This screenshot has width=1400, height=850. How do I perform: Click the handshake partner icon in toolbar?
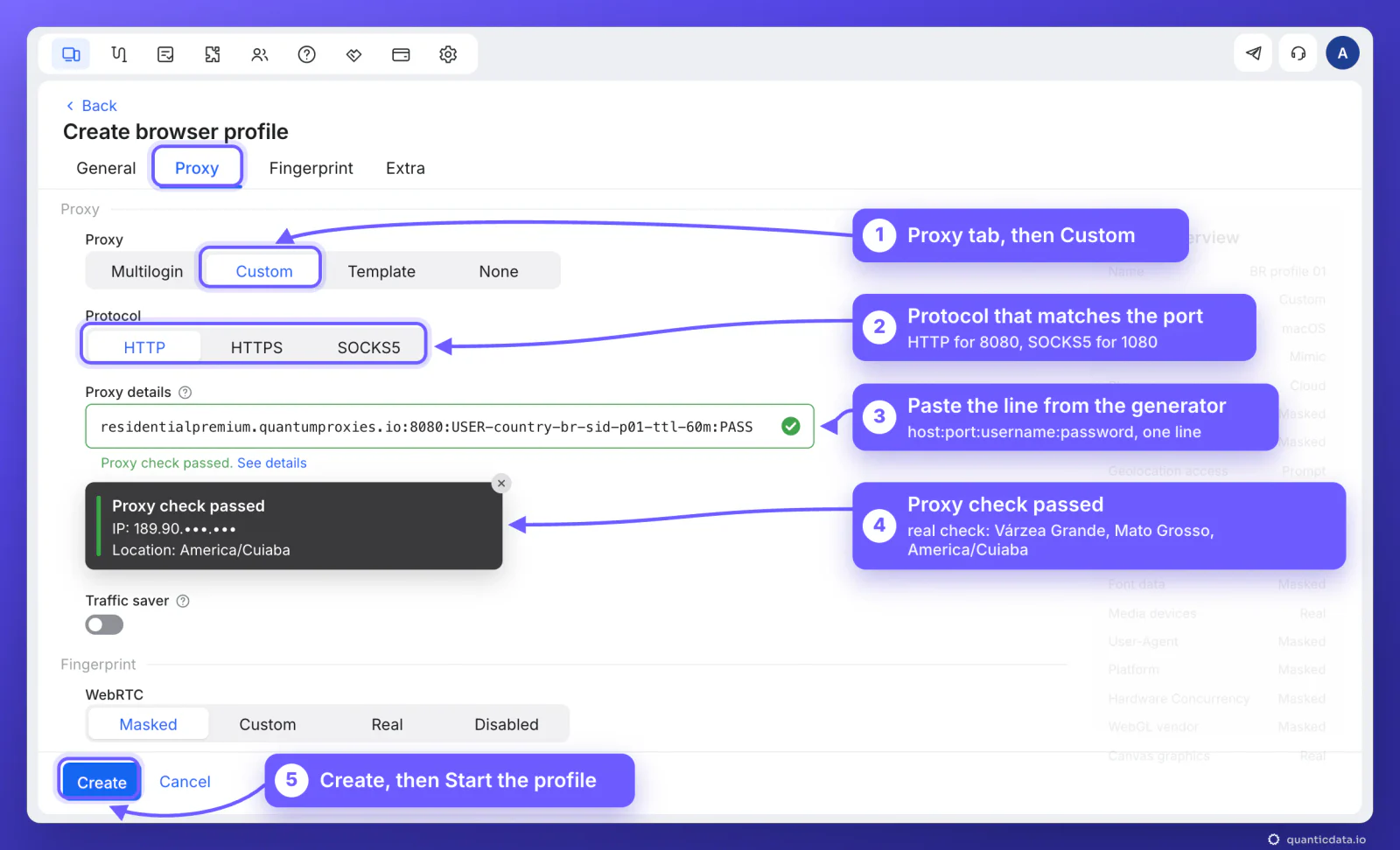tap(354, 54)
